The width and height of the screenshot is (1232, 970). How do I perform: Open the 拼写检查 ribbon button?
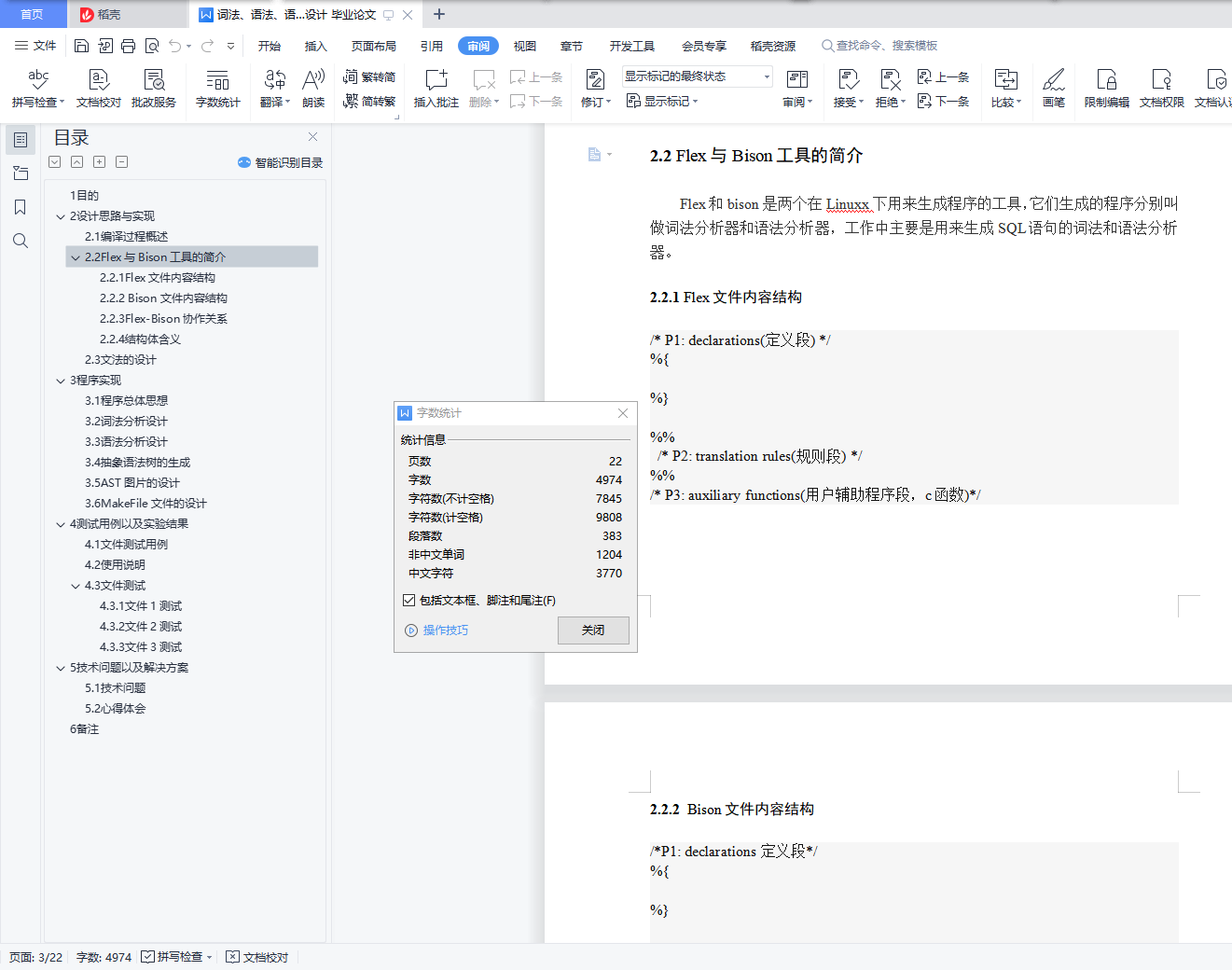(x=38, y=89)
